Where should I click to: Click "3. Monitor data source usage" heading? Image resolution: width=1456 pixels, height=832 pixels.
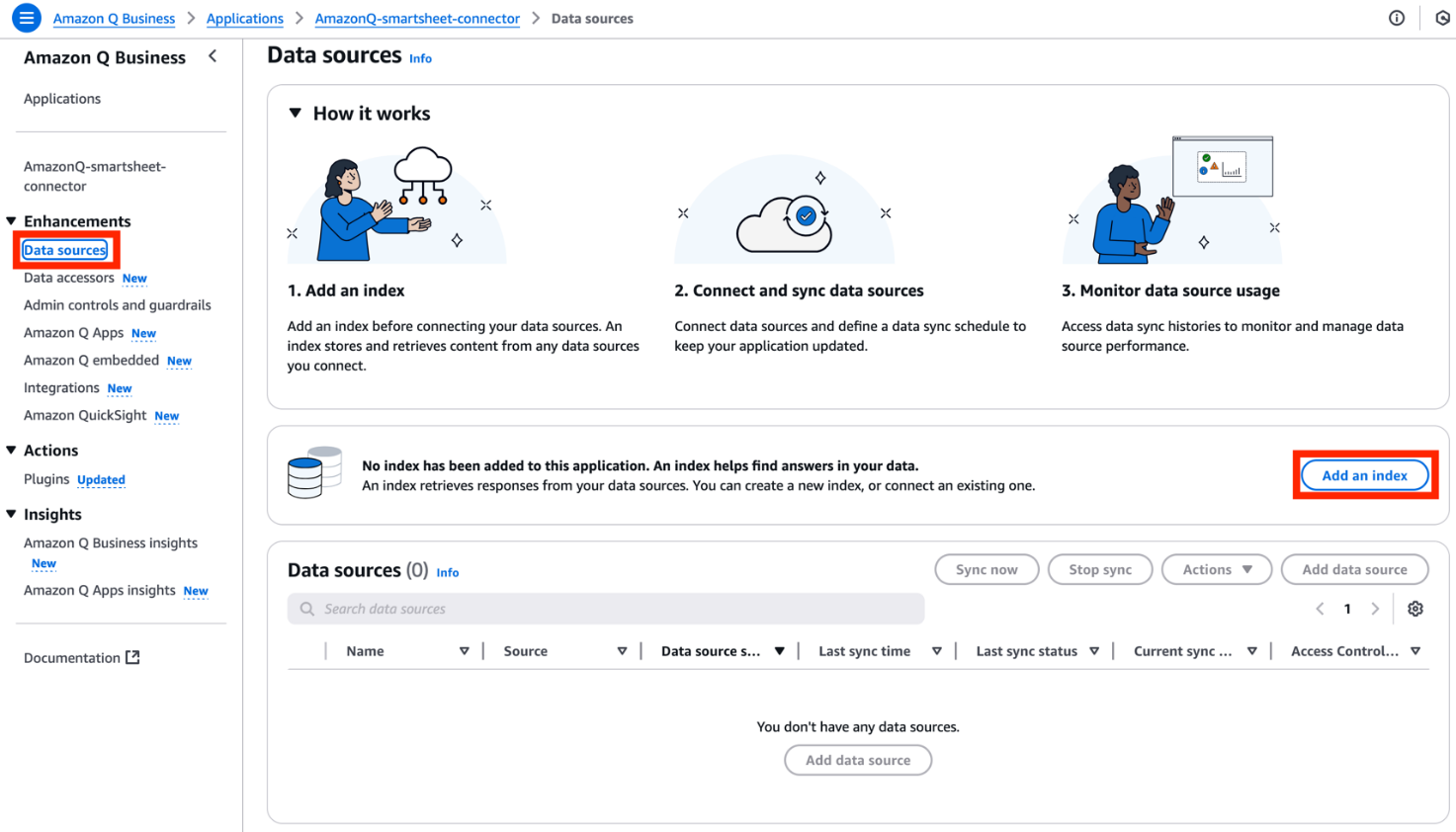[x=1170, y=291]
